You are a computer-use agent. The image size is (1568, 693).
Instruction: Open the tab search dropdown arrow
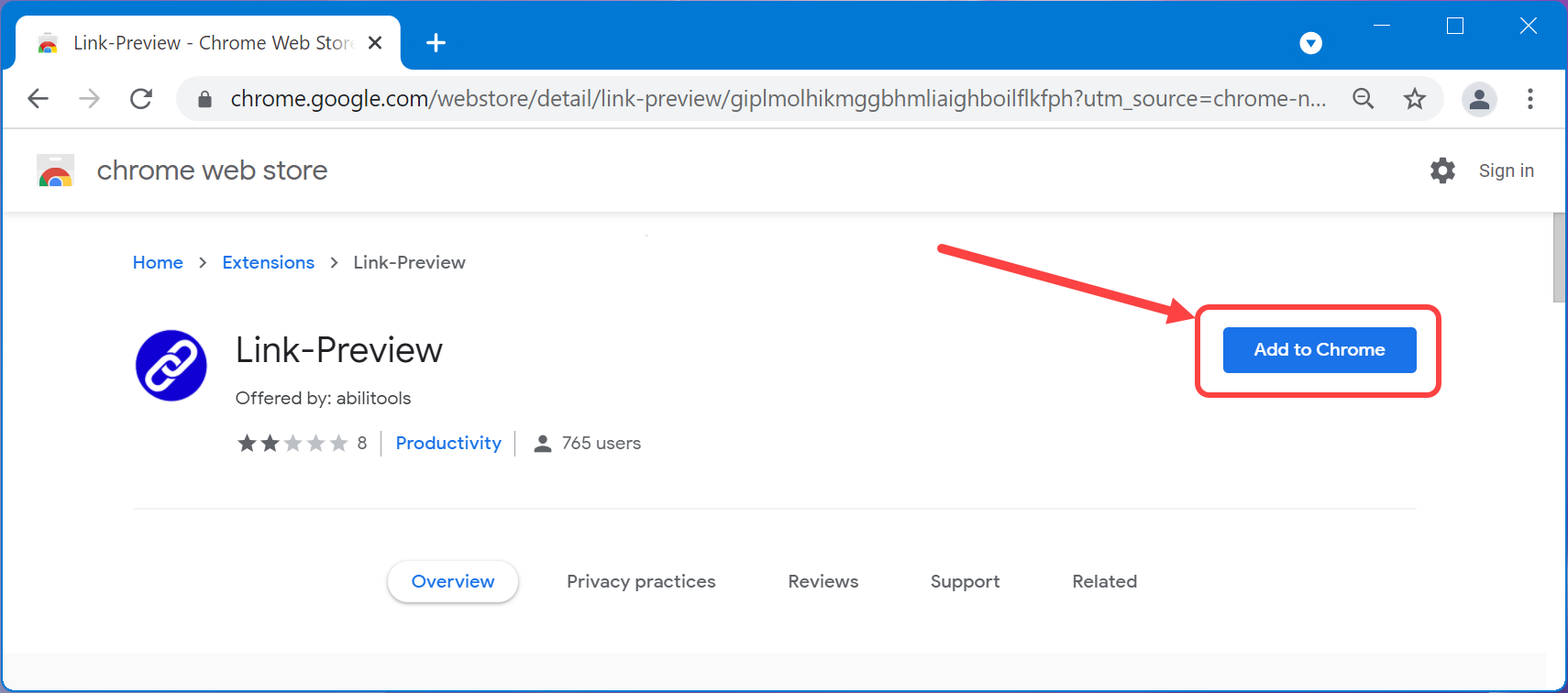1310,43
